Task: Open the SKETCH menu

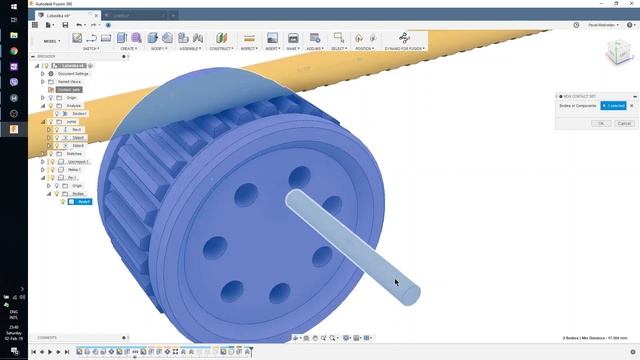Action: tap(91, 49)
